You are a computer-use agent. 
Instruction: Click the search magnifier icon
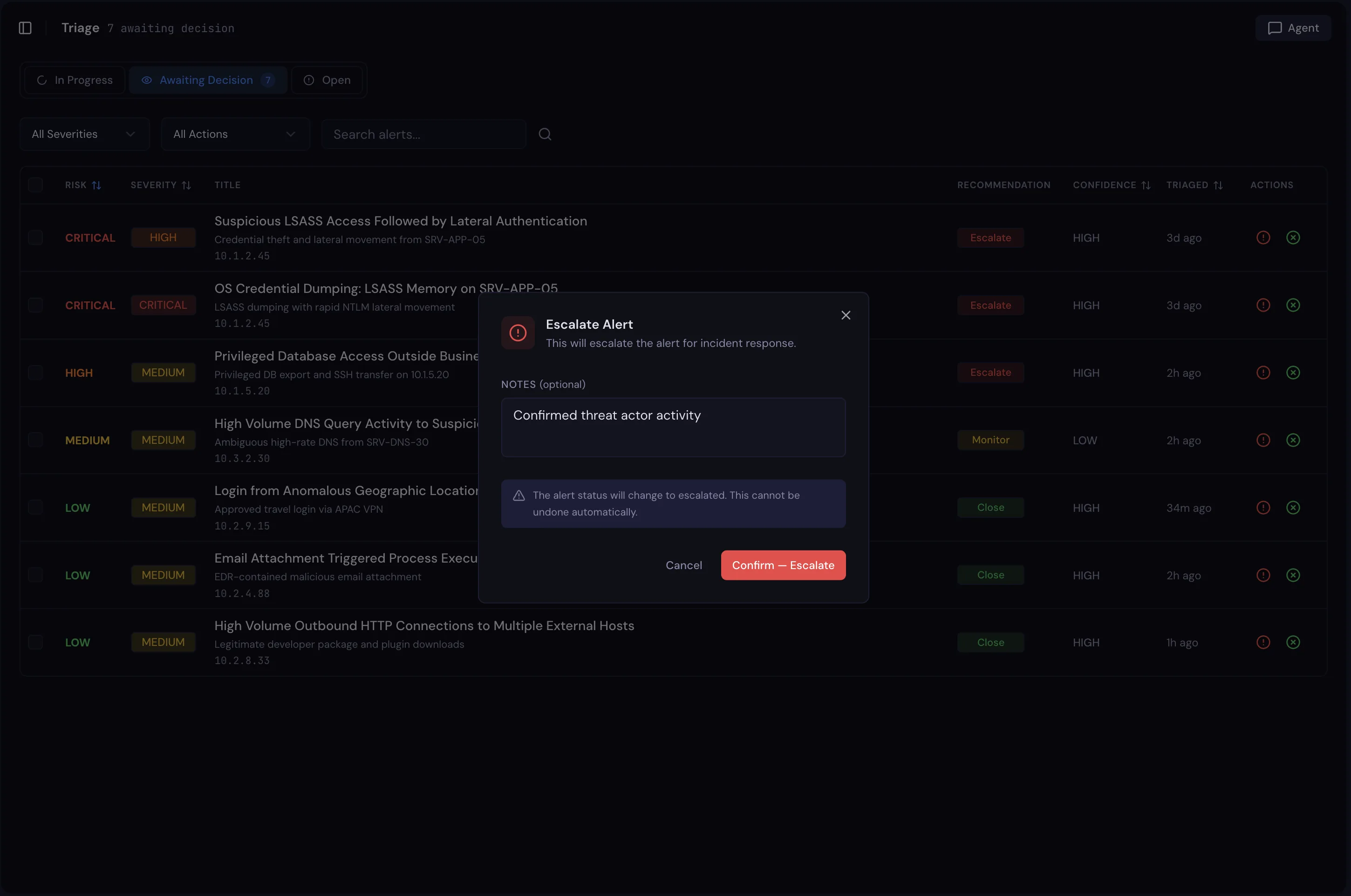(x=545, y=134)
